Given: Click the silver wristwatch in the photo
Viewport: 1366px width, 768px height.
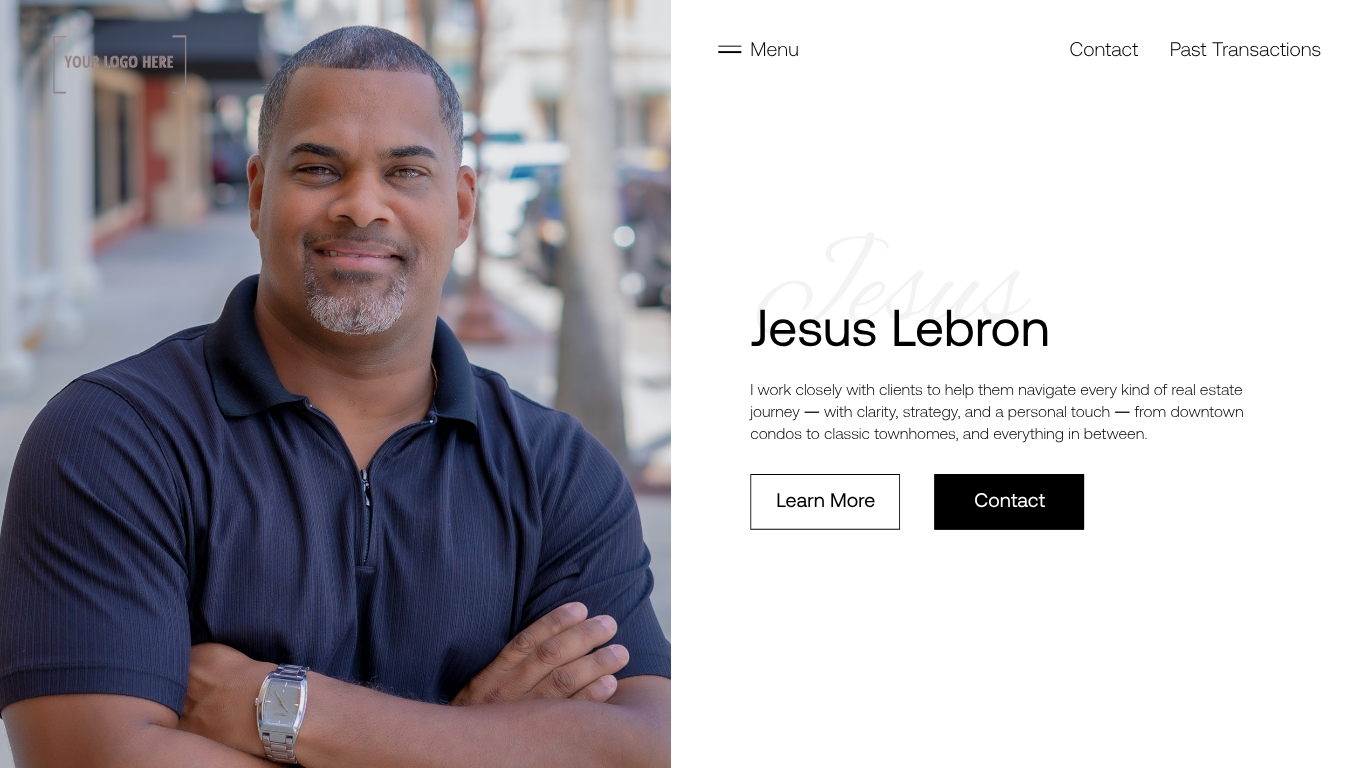Looking at the screenshot, I should click(x=281, y=710).
